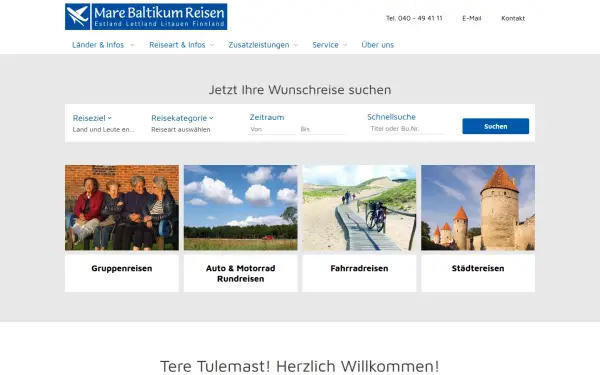
Task: Open the Zusatzleistungen menu
Action: [x=259, y=45]
